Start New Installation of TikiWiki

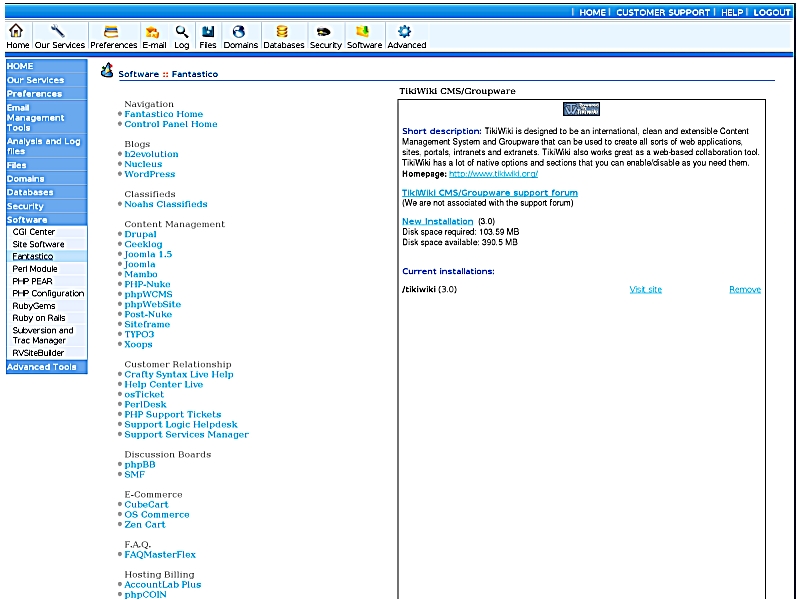click(438, 221)
